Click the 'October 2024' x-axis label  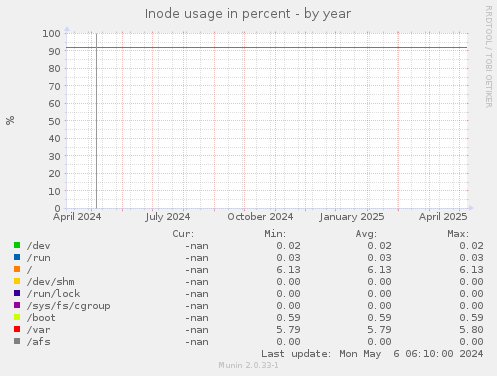pyautogui.click(x=260, y=217)
